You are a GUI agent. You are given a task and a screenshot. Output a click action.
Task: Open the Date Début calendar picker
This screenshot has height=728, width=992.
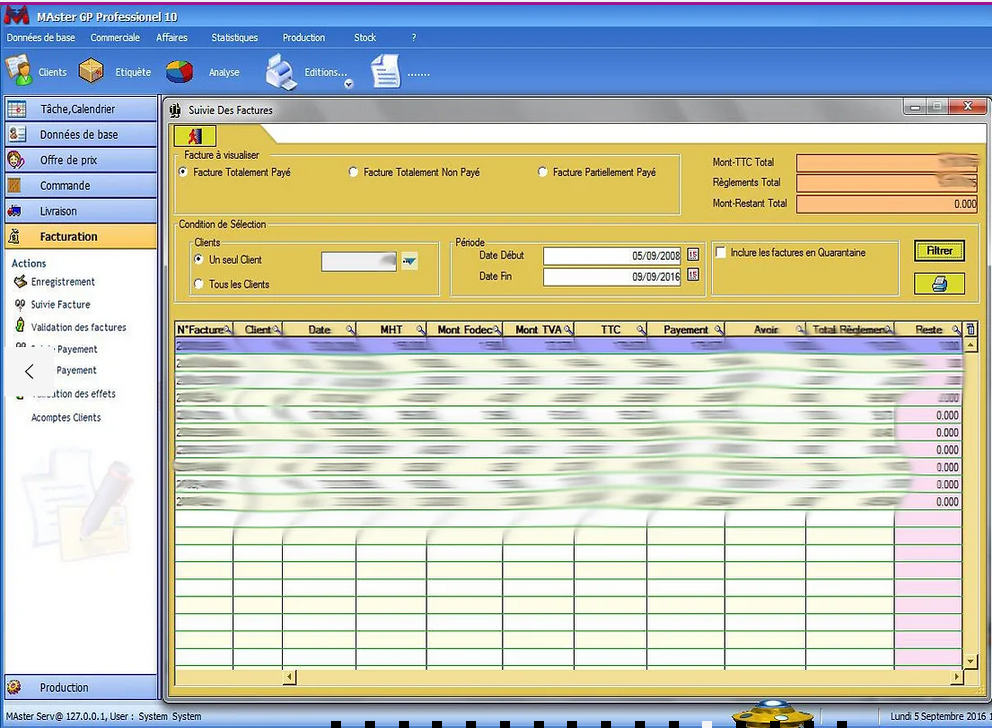point(693,256)
